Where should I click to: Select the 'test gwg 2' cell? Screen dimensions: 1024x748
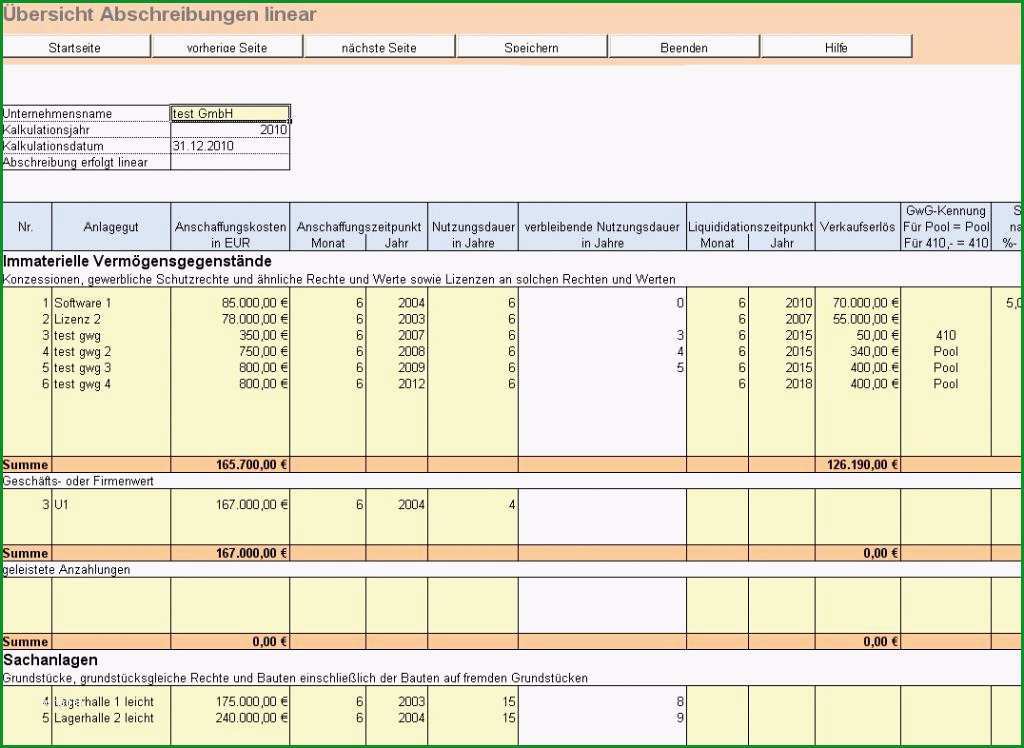click(x=111, y=351)
